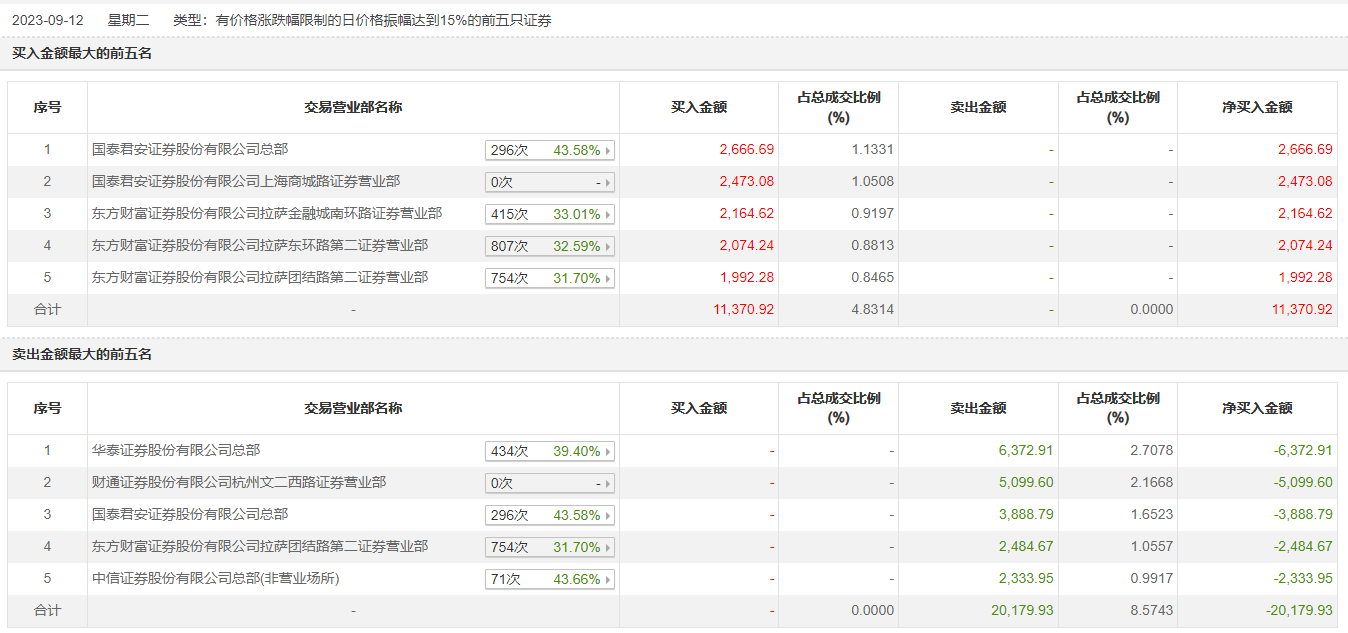
Task: Select net buy value 2,164.62 in 净买入金额 column
Action: (x=1305, y=214)
